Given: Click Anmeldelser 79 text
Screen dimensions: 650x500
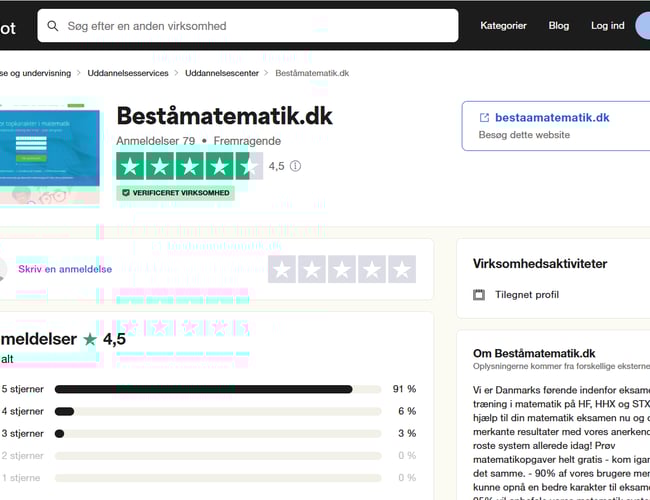Looking at the screenshot, I should tap(155, 141).
